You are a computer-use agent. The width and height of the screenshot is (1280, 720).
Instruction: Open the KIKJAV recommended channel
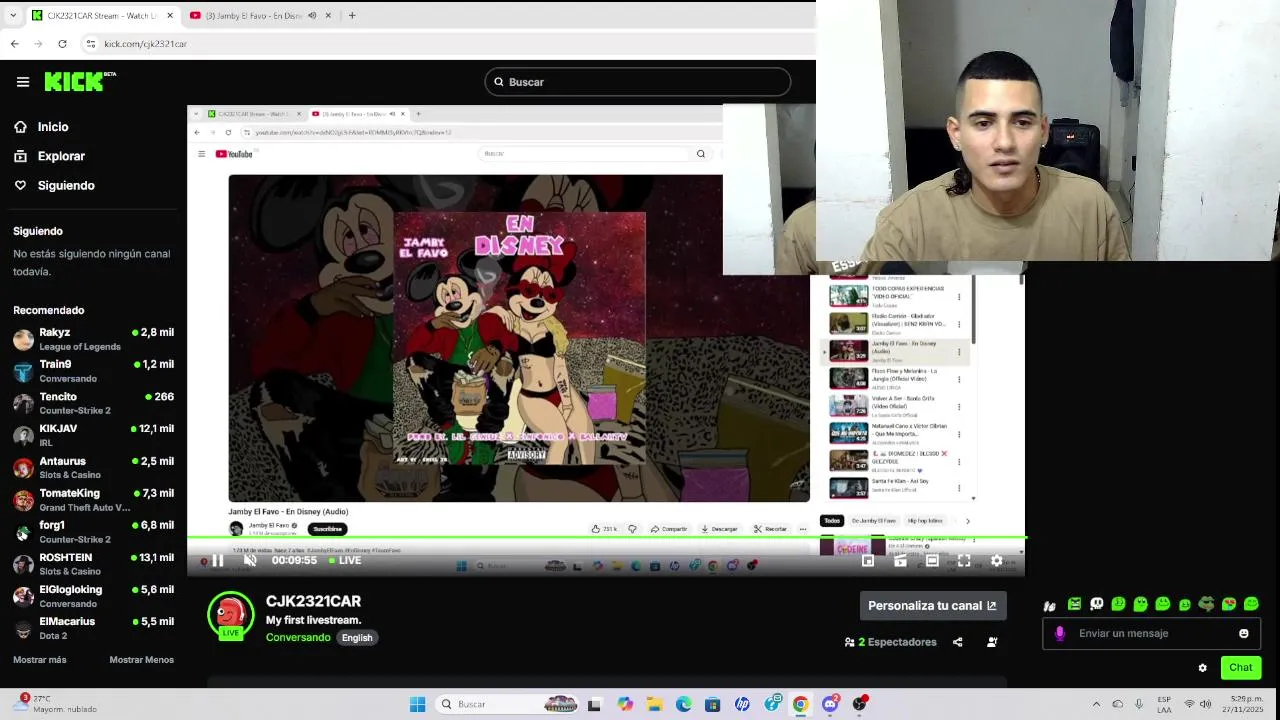coord(93,435)
